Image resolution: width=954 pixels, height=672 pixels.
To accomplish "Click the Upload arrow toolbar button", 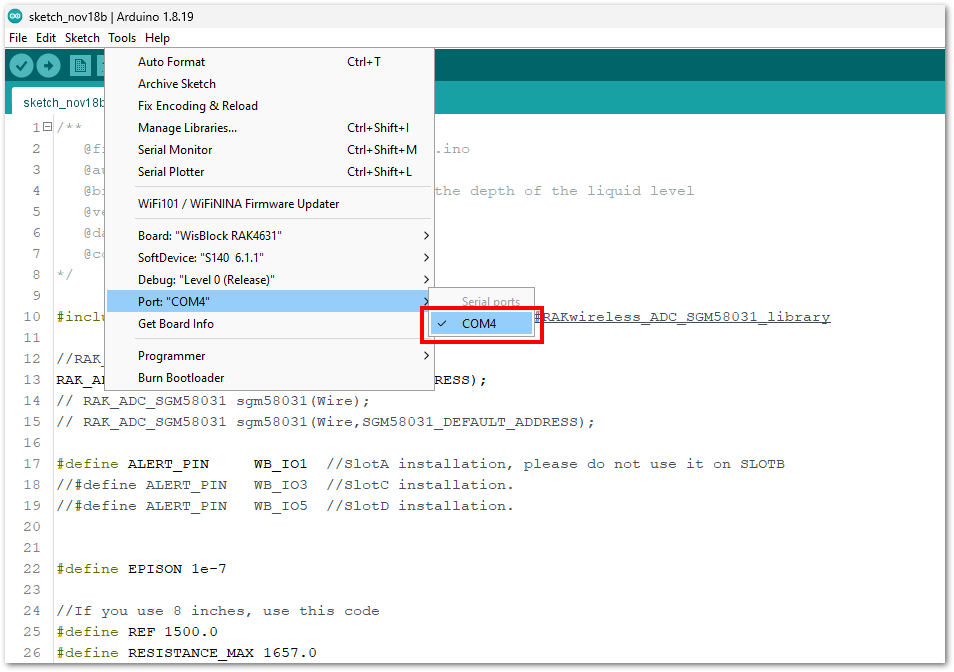I will tap(49, 65).
